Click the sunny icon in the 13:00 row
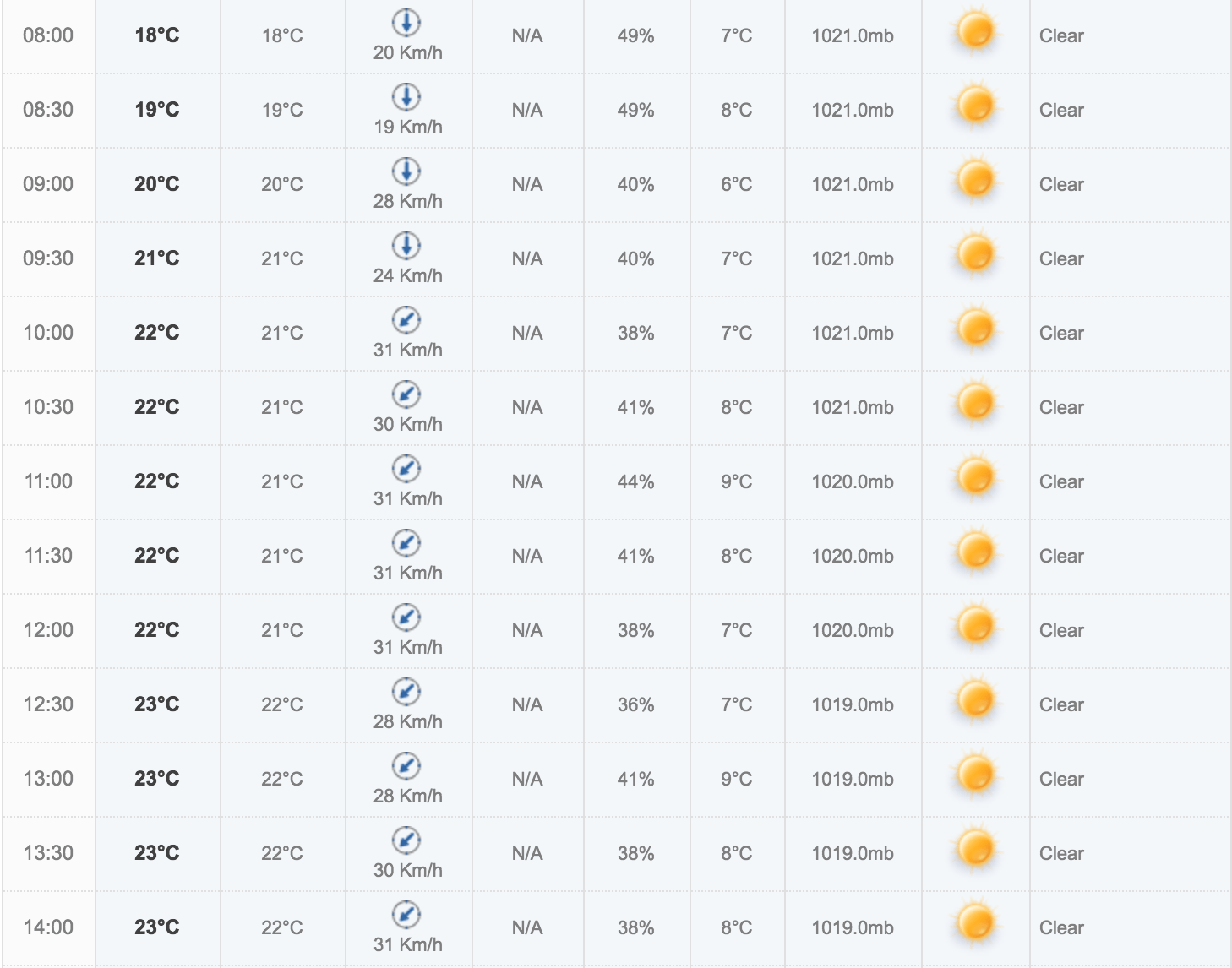 pyautogui.click(x=975, y=775)
